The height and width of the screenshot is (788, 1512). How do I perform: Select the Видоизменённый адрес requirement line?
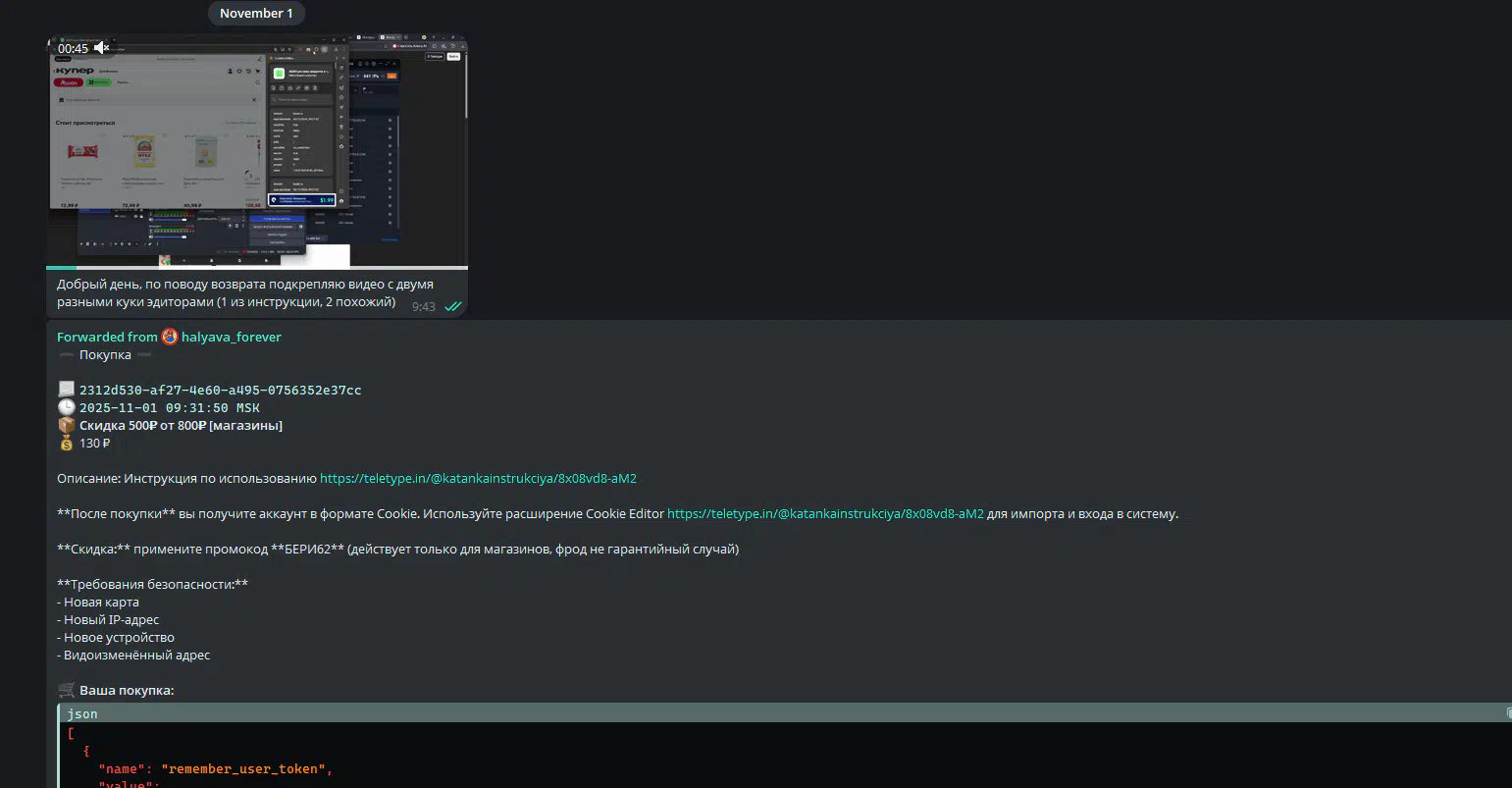tap(133, 655)
